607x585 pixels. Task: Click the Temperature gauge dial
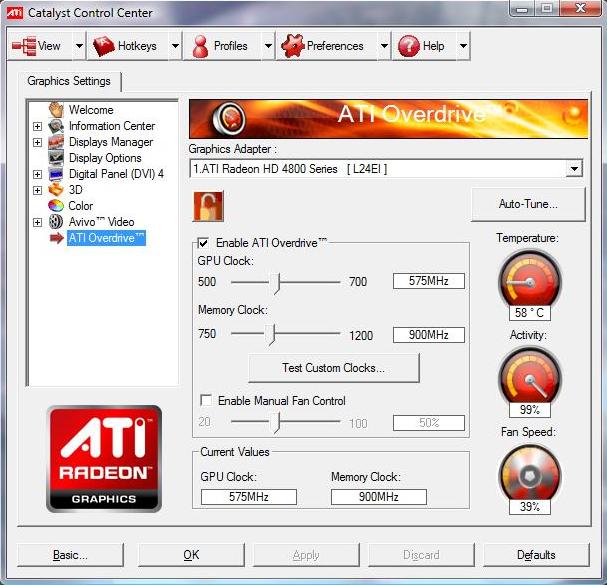[x=530, y=280]
